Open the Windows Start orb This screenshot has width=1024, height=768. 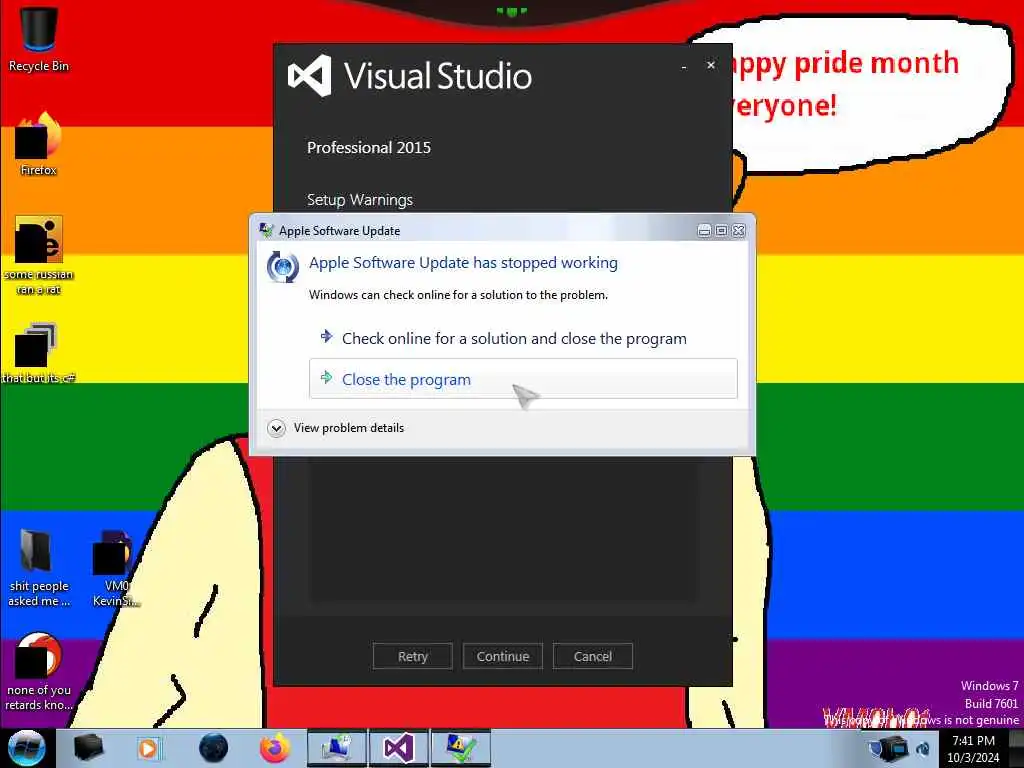point(26,748)
